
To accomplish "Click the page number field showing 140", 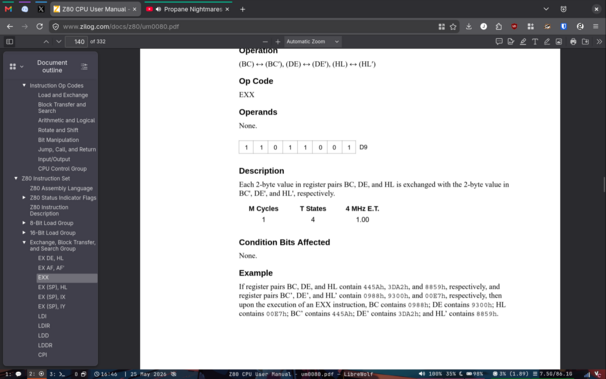I will pyautogui.click(x=77, y=42).
